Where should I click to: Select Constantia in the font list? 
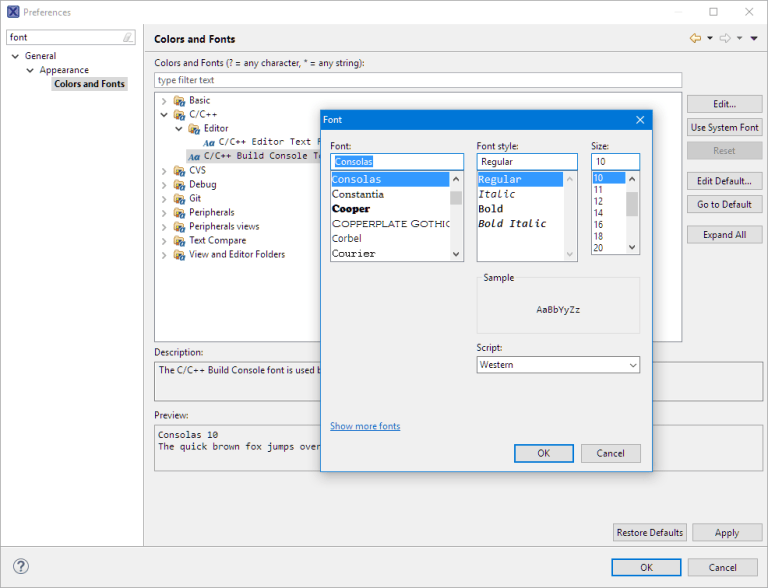point(358,194)
